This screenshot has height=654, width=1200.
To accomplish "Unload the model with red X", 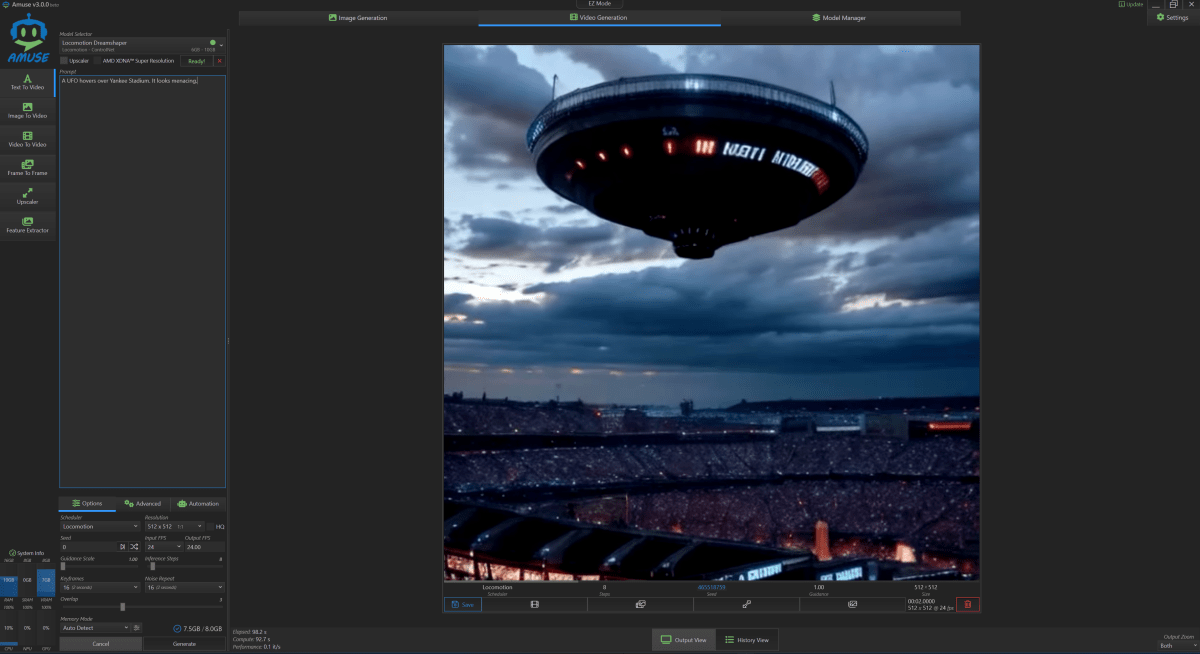I will (219, 61).
